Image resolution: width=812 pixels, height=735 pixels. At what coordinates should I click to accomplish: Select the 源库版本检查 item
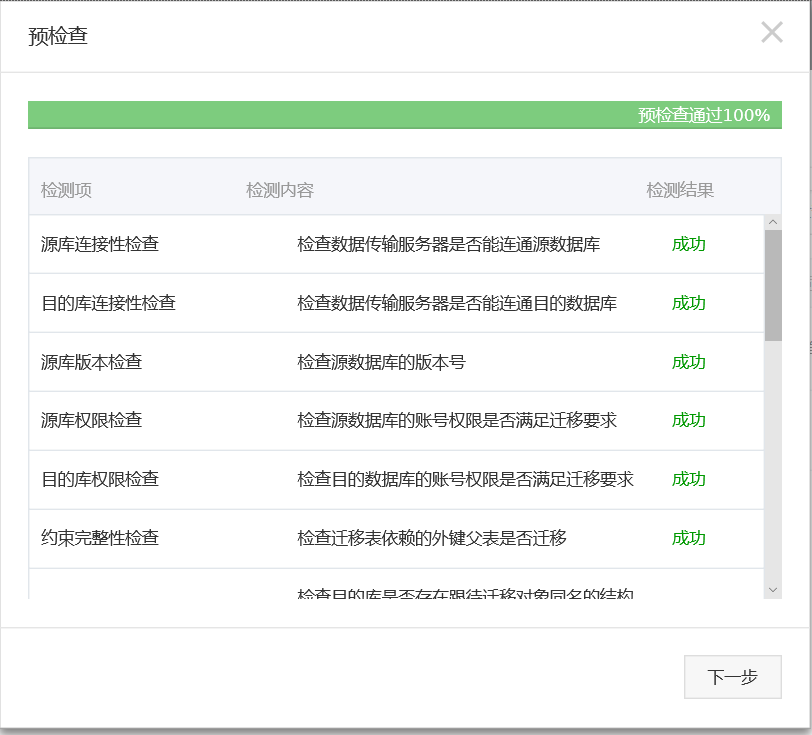(91, 362)
